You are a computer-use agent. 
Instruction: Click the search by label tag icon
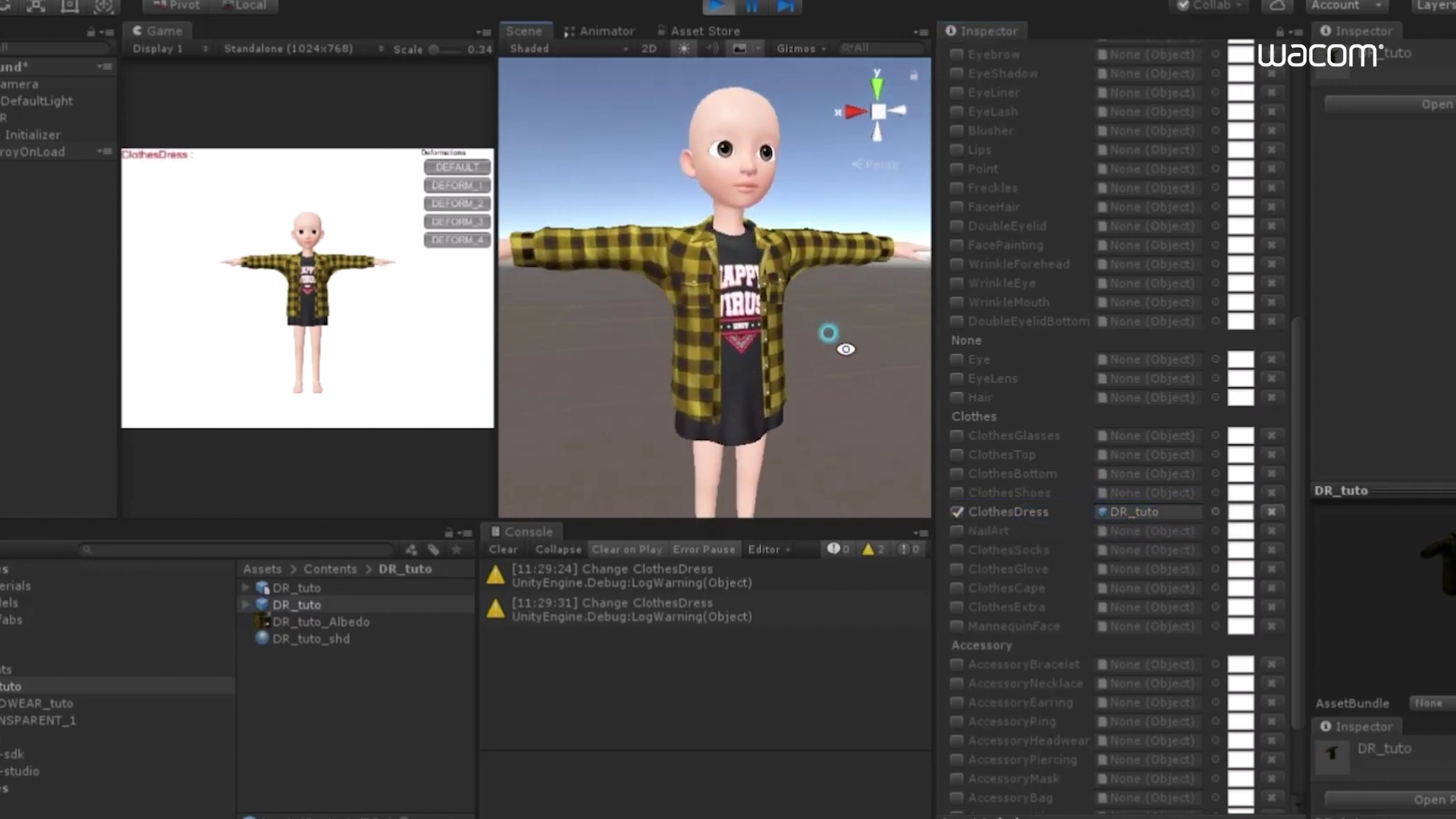[x=434, y=550]
